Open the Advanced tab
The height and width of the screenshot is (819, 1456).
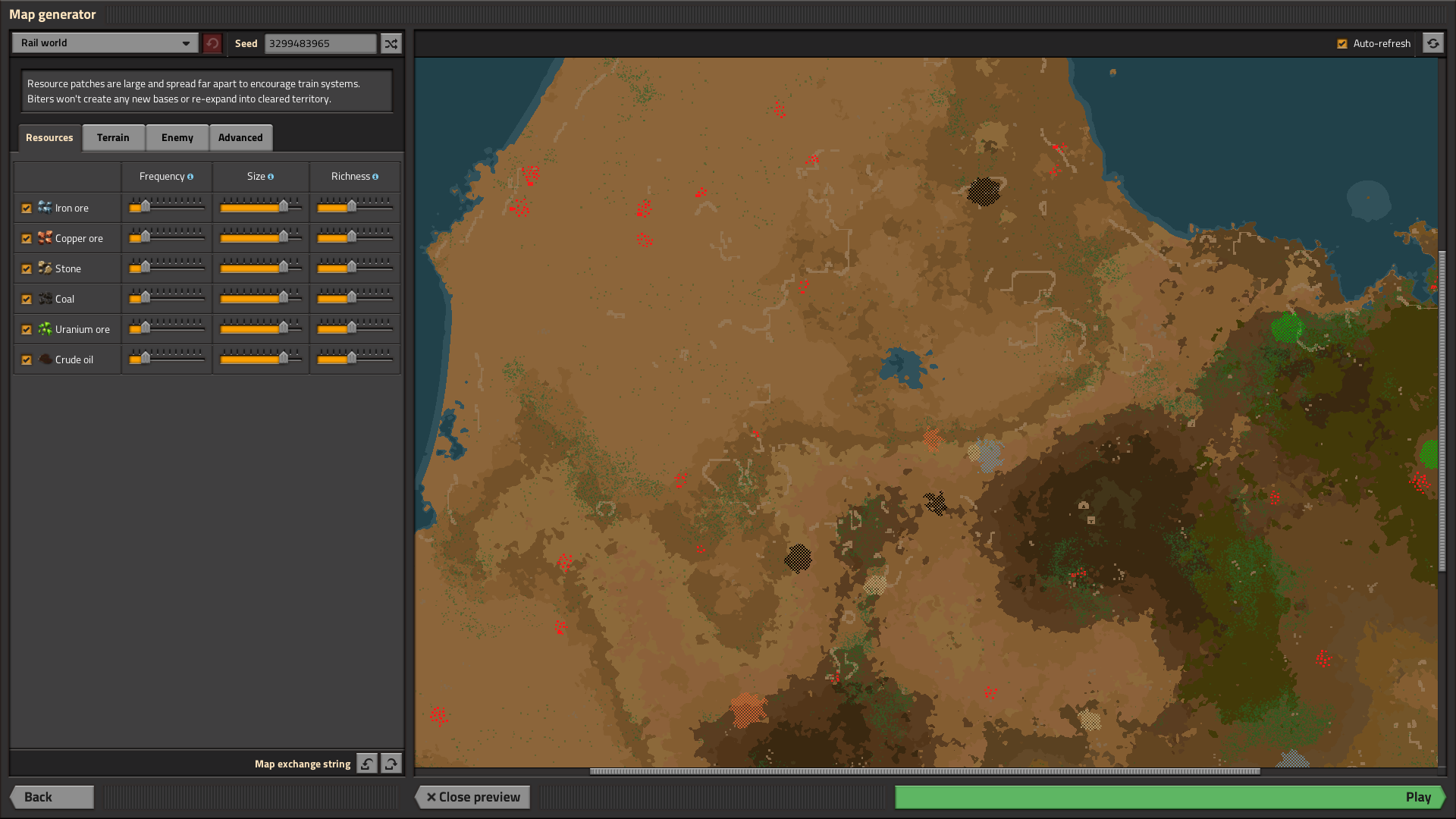(240, 137)
